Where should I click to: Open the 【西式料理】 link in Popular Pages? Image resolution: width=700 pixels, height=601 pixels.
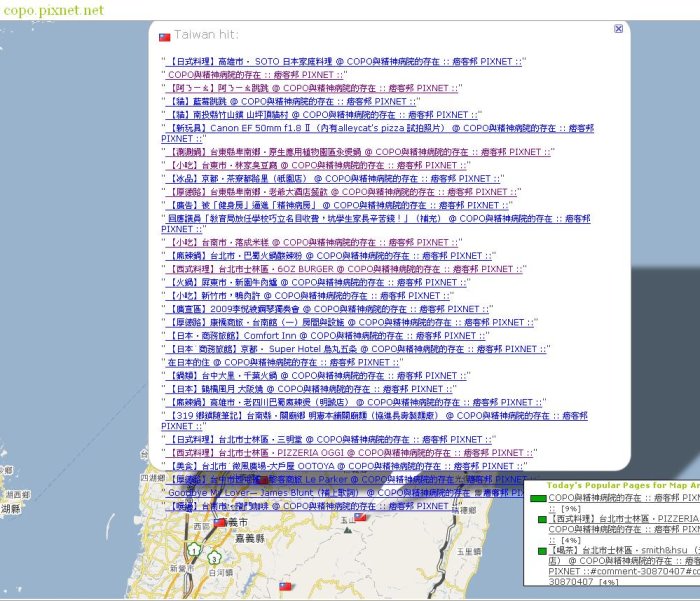(624, 529)
